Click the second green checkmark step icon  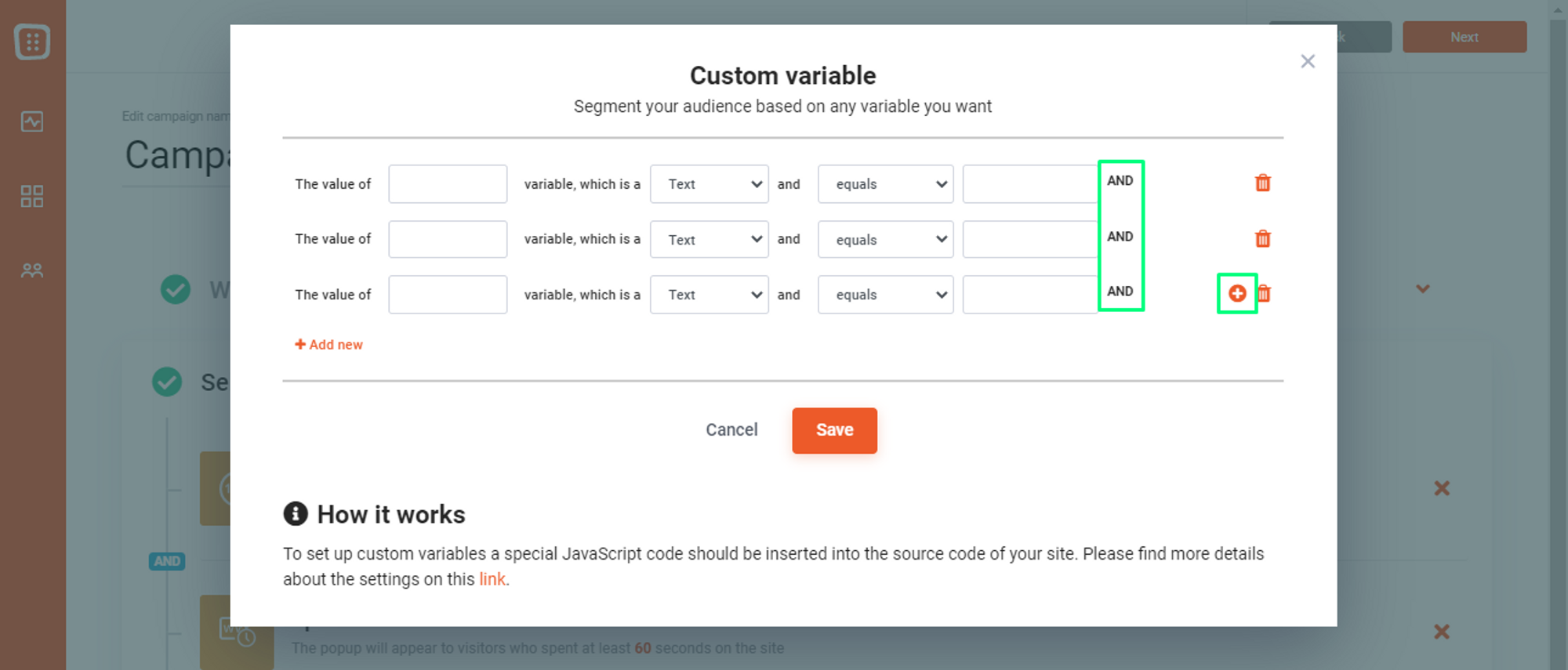coord(167,382)
